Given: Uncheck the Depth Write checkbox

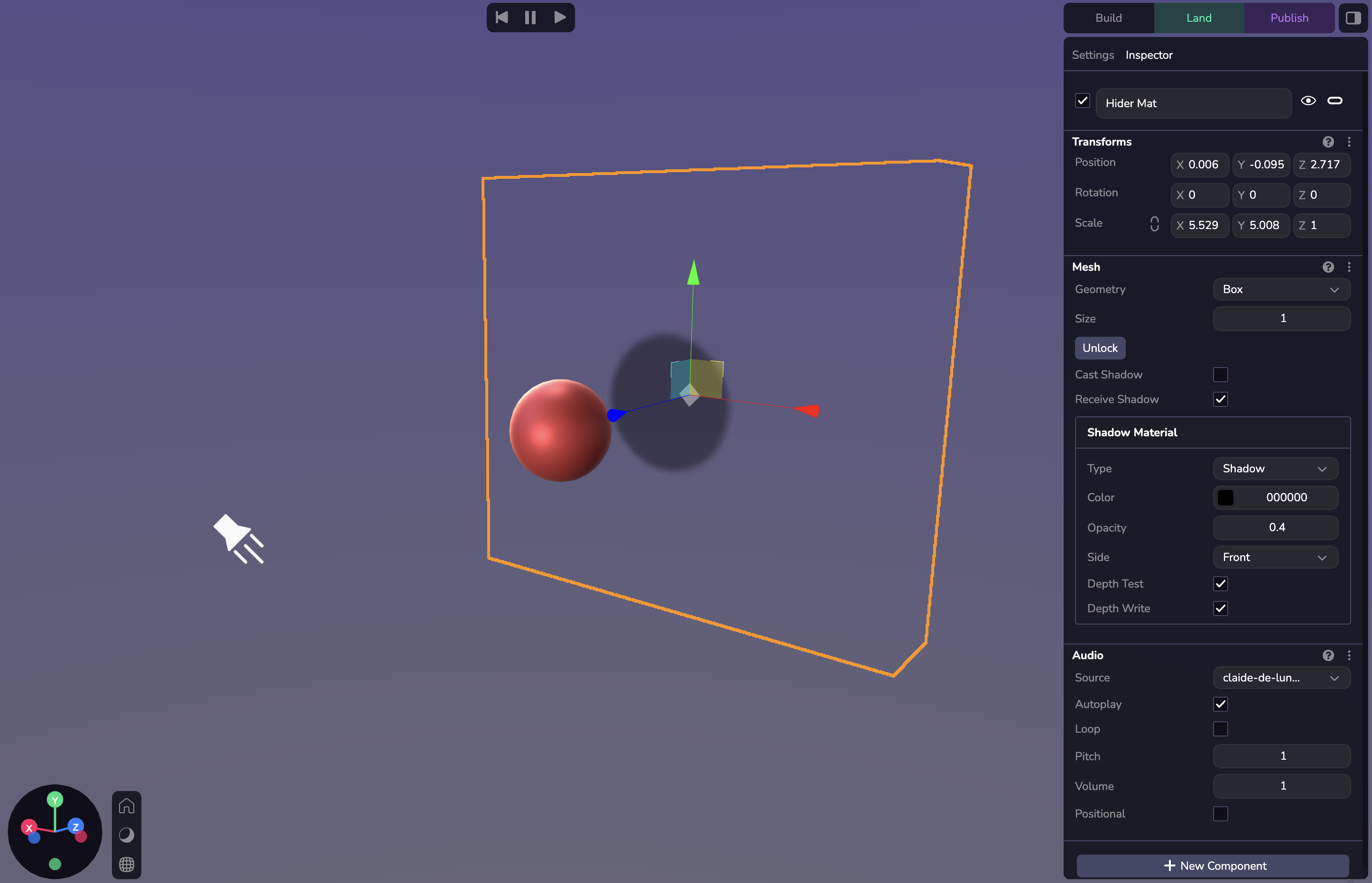Looking at the screenshot, I should [x=1220, y=608].
